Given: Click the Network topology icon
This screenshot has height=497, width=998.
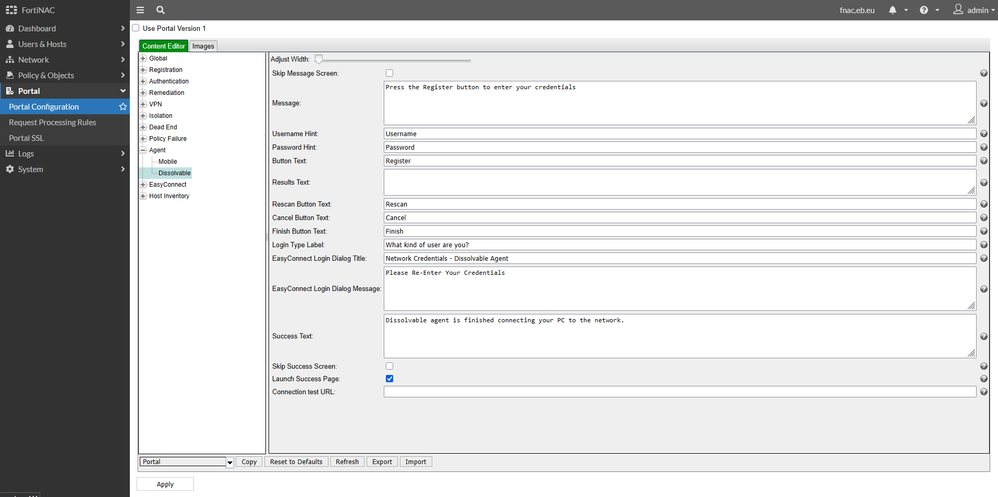Looking at the screenshot, I should 10,60.
